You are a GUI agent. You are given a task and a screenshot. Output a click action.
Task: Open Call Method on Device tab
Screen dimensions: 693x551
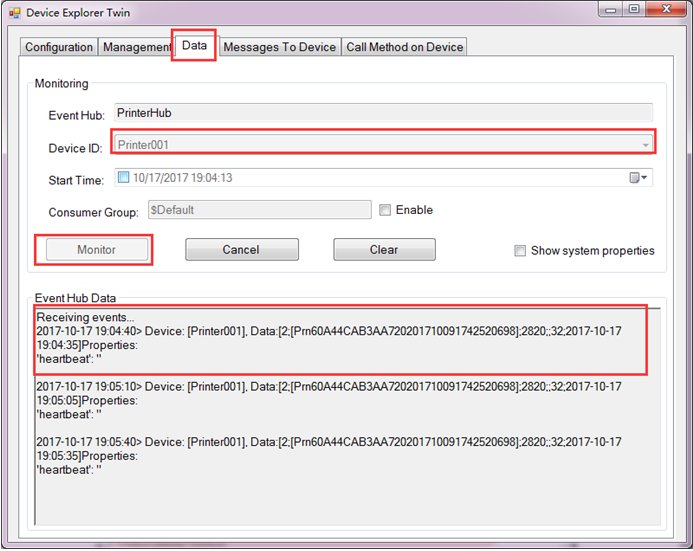click(x=404, y=47)
